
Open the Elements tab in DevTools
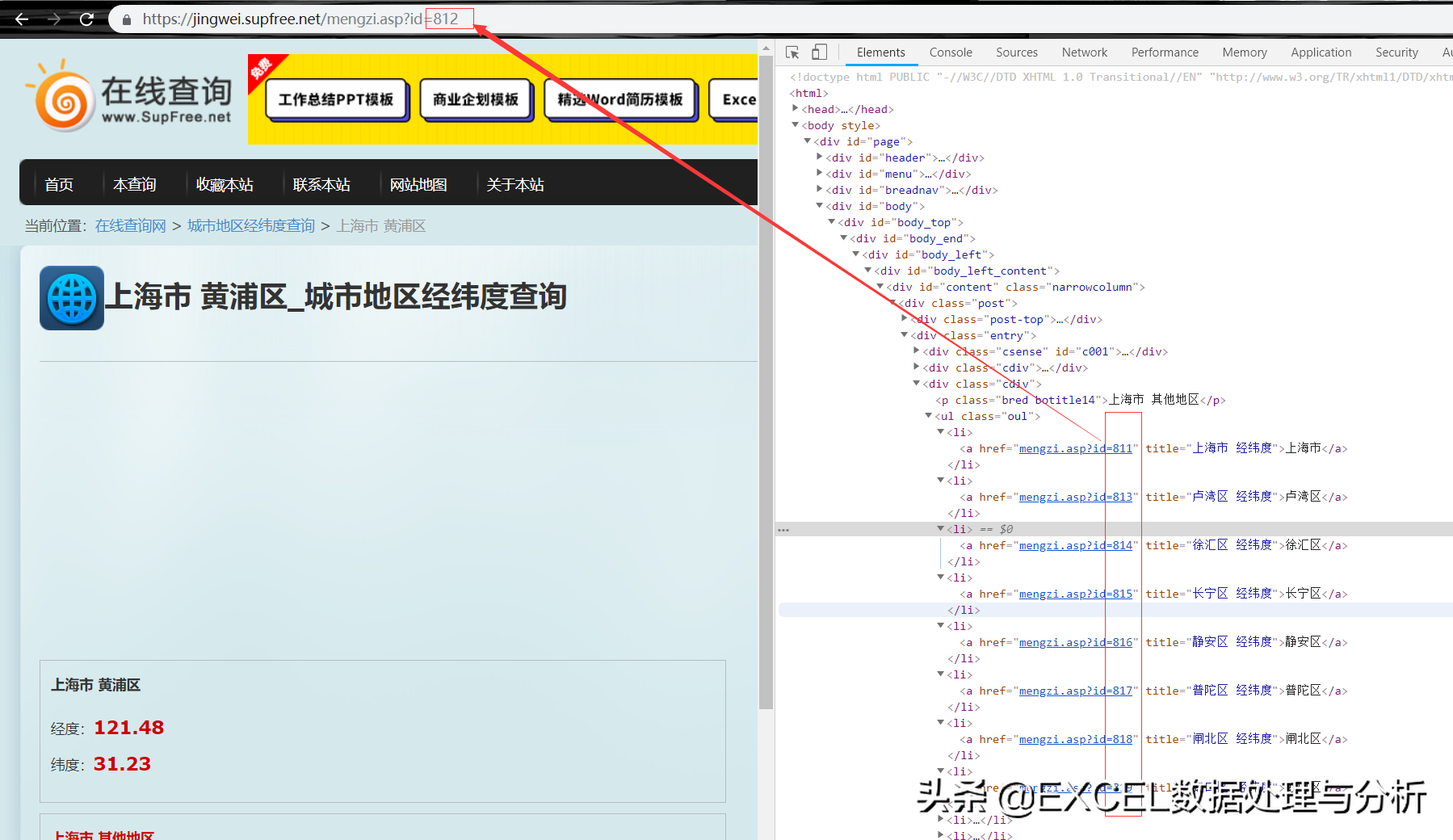tap(880, 52)
